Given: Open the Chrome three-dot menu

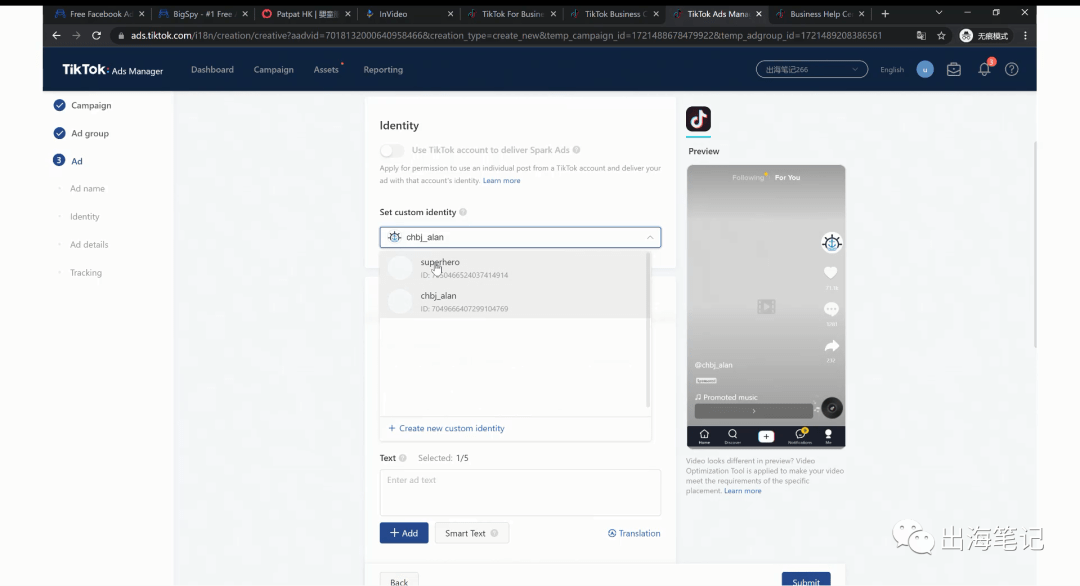Looking at the screenshot, I should (x=1026, y=36).
